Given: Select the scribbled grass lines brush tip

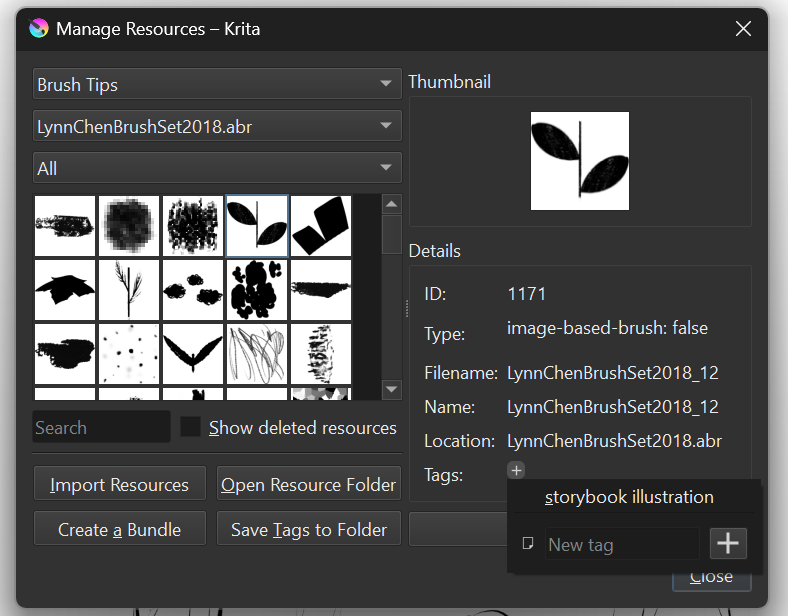Looking at the screenshot, I should [257, 354].
